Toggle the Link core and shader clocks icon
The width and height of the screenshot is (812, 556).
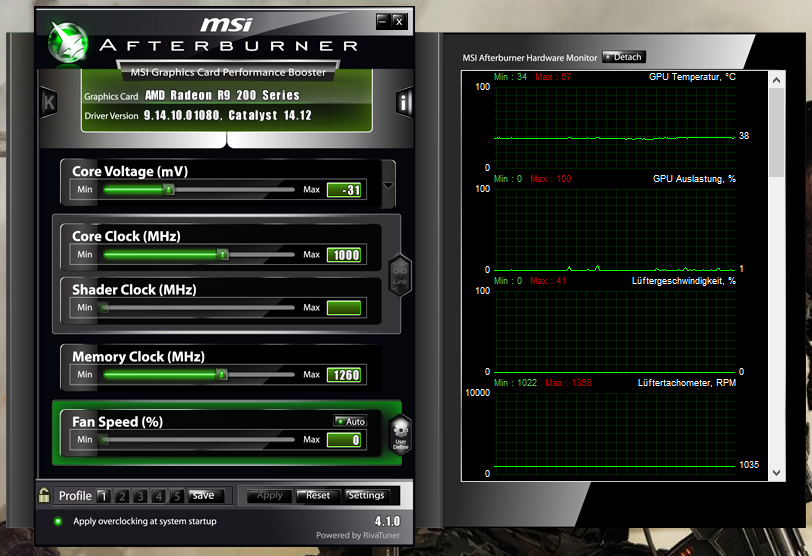[400, 275]
